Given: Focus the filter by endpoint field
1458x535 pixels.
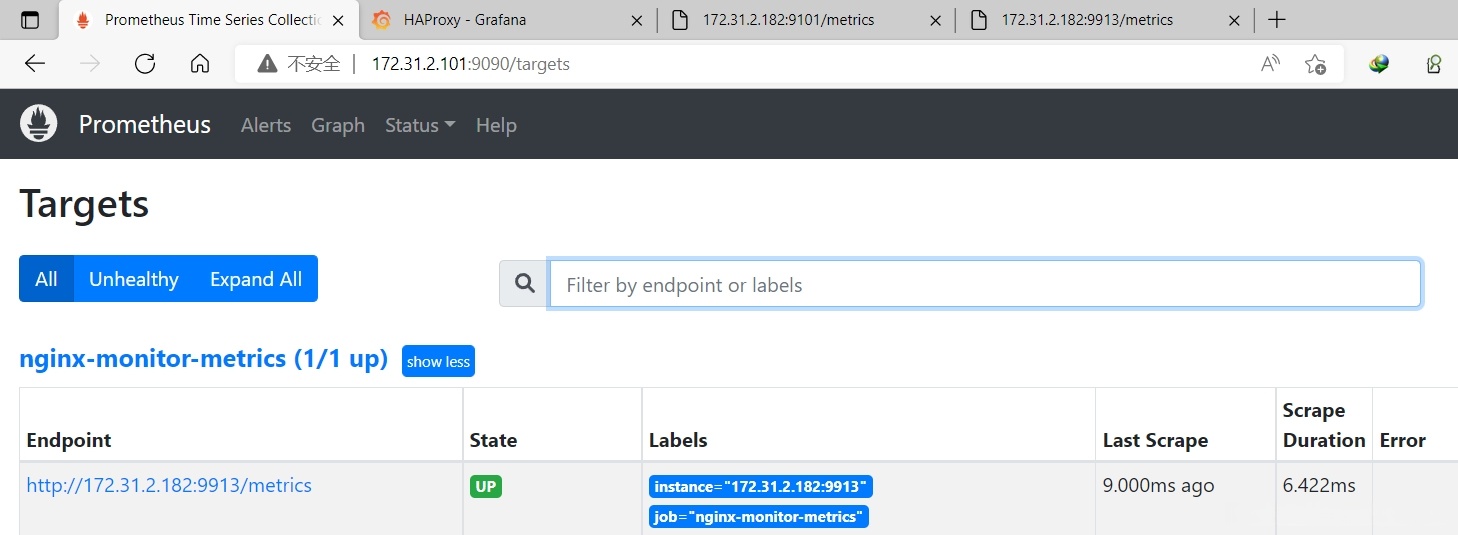Looking at the screenshot, I should click(984, 285).
